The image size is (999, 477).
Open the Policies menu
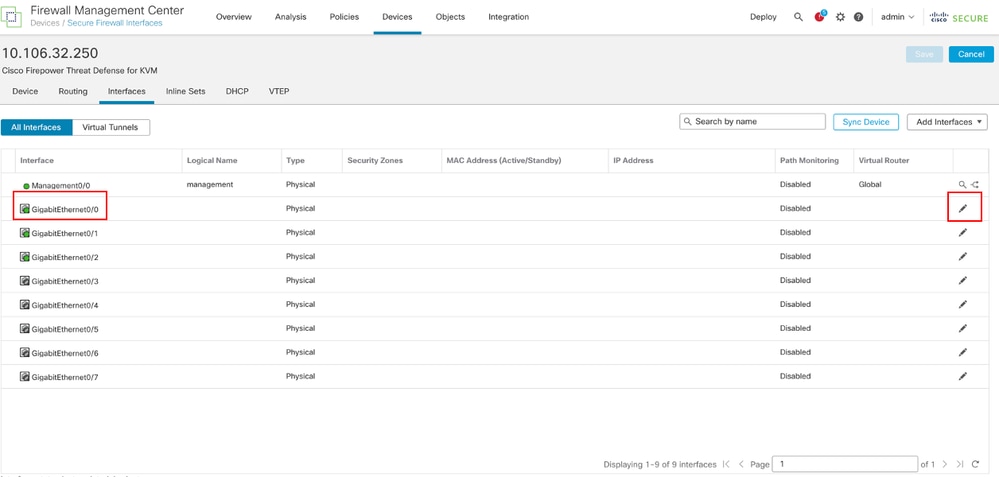click(x=344, y=17)
